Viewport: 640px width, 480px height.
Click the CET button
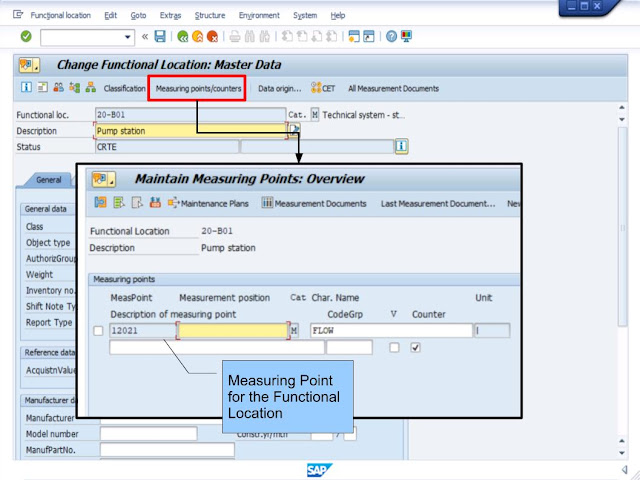[323, 88]
